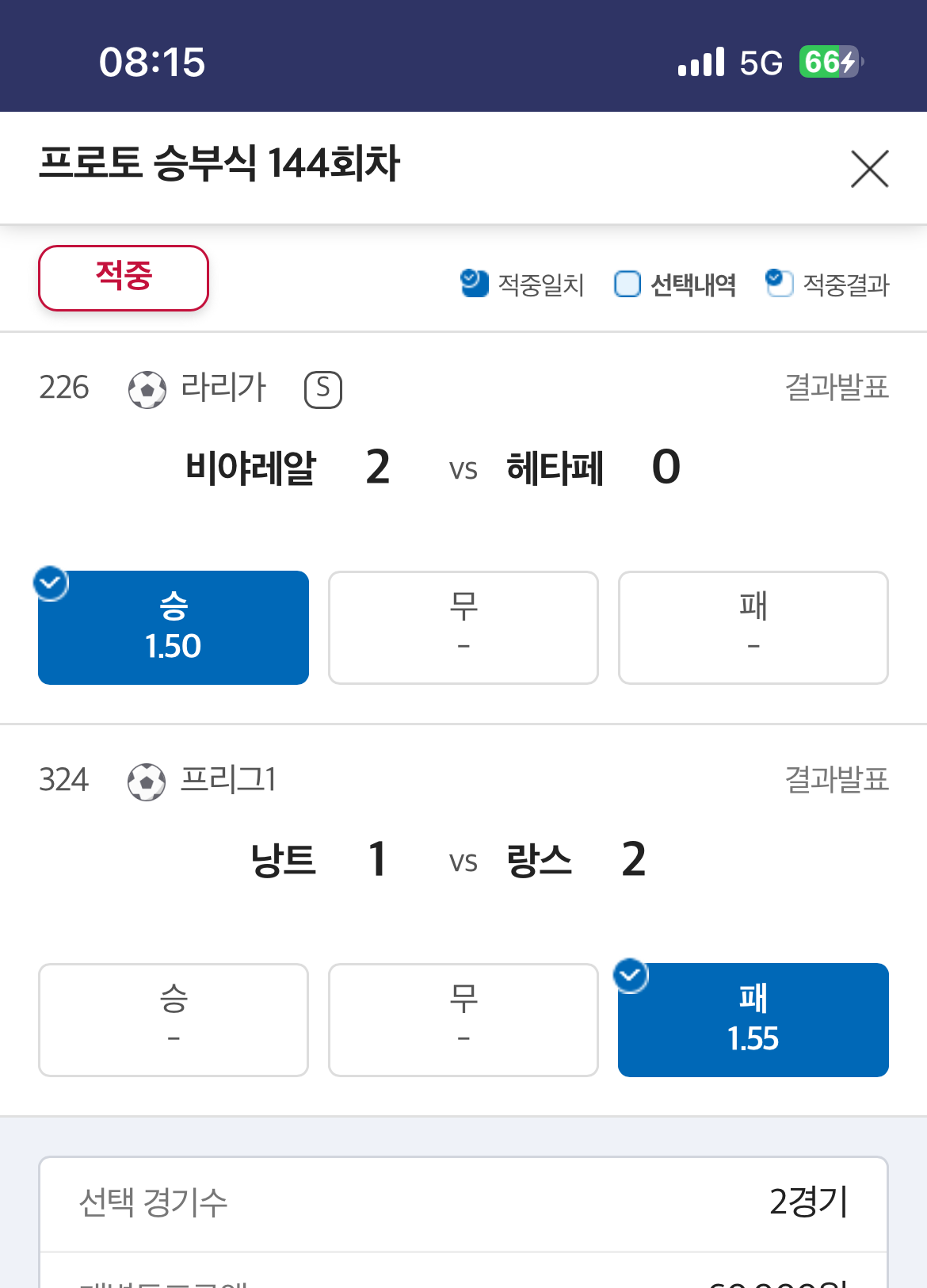
Task: Select the 무 draw option in match 324
Action: point(463,1020)
